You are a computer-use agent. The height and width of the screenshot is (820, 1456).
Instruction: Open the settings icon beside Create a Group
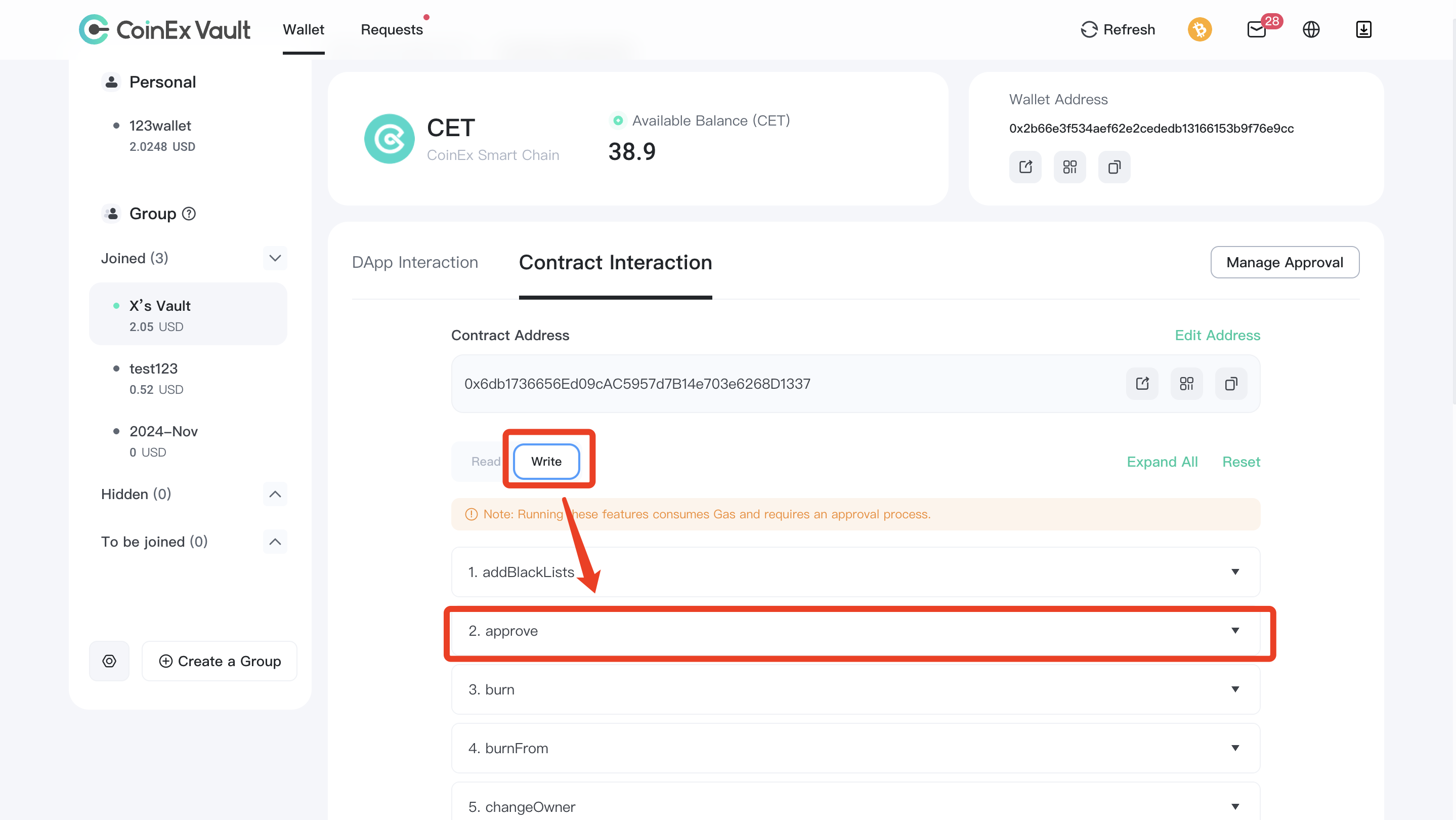coord(109,661)
